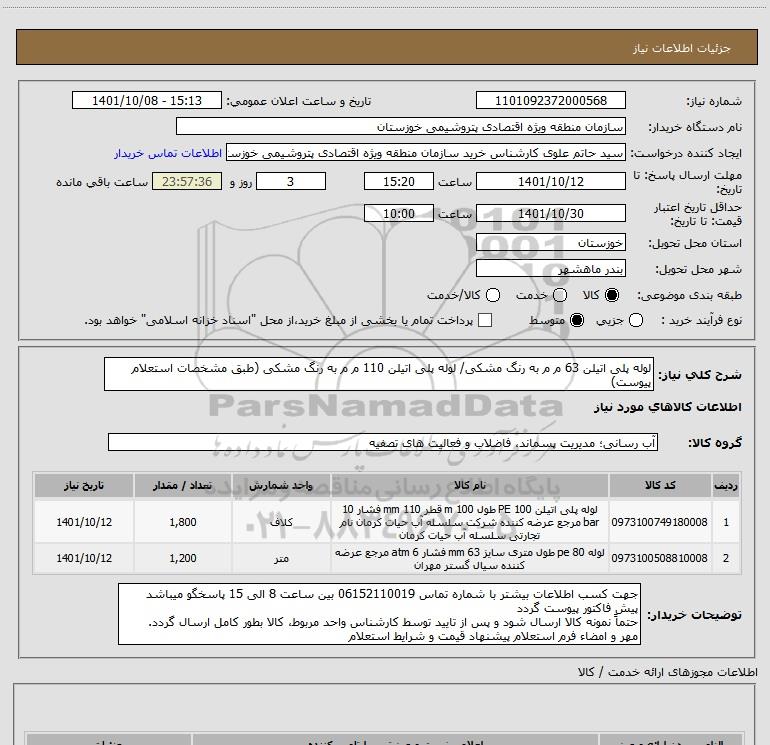Click the remaining time counter 23:57:36

pos(187,181)
